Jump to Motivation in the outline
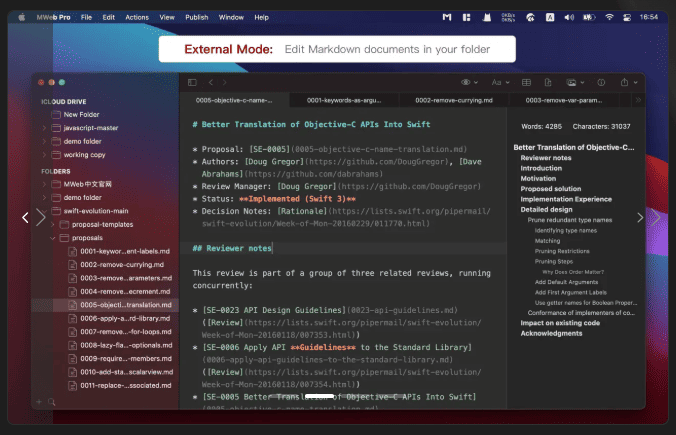Image resolution: width=676 pixels, height=435 pixels. tap(538, 178)
